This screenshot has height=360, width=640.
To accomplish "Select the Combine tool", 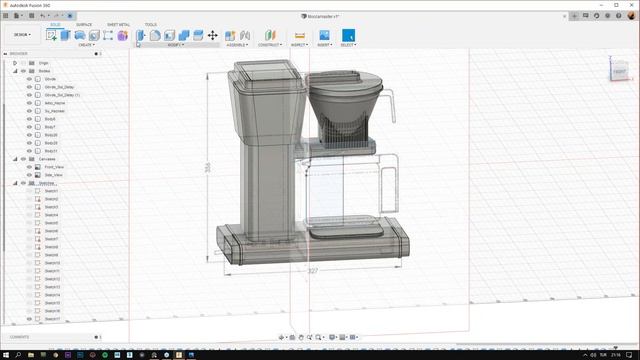I will point(184,36).
